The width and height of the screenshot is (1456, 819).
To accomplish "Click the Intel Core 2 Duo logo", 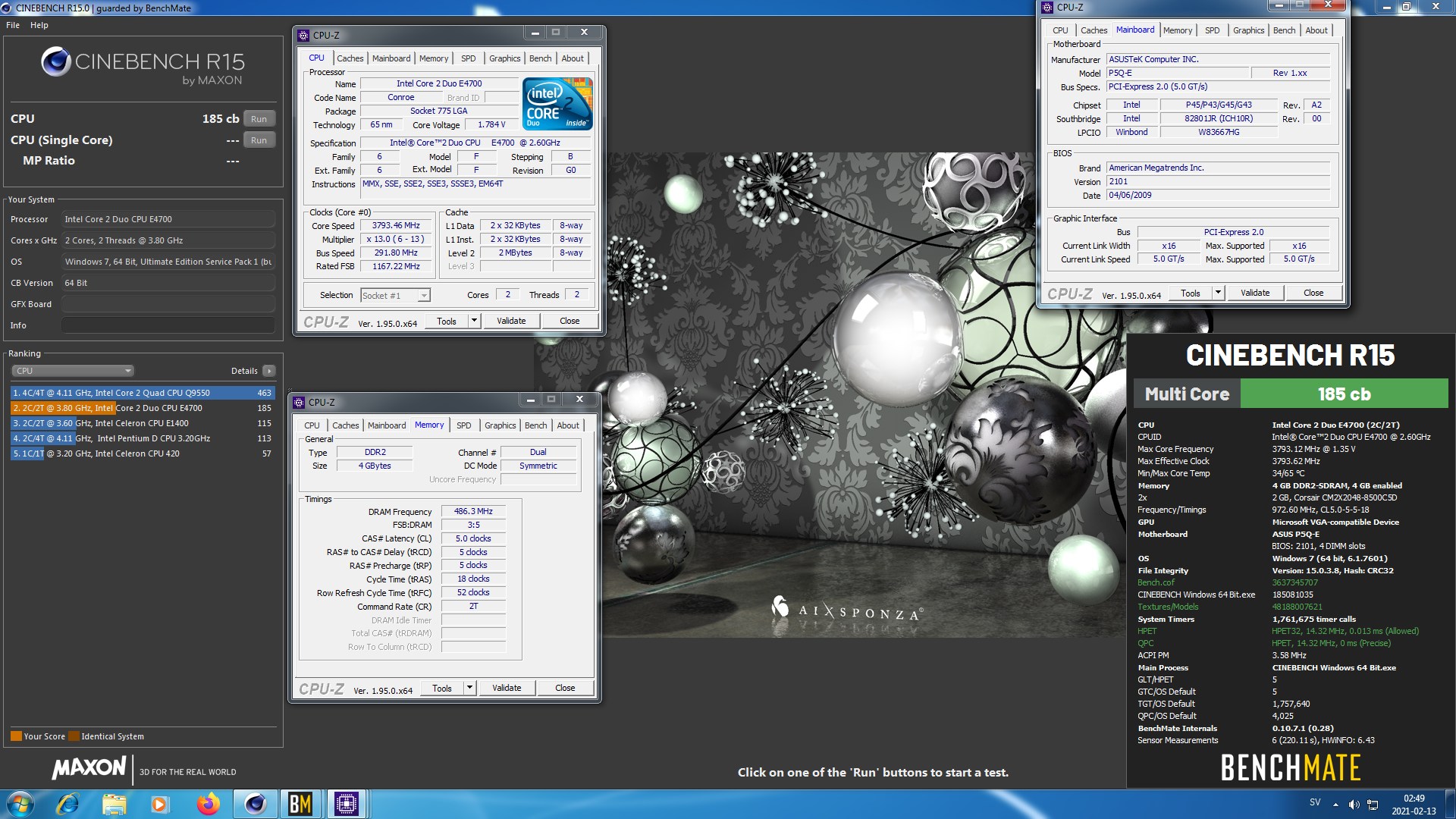I will coord(558,104).
